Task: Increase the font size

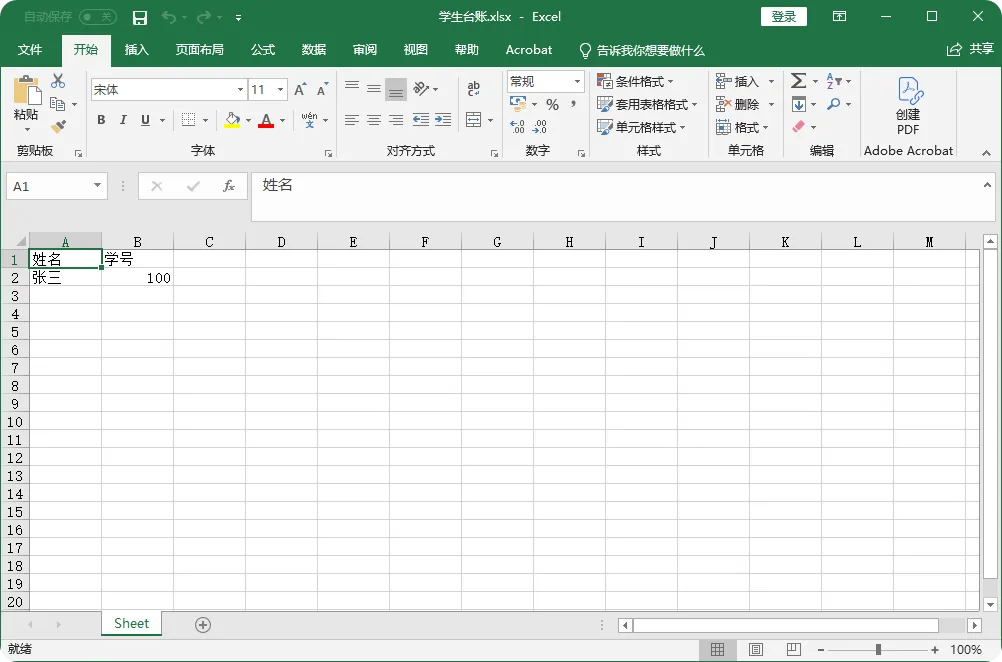Action: (x=300, y=89)
